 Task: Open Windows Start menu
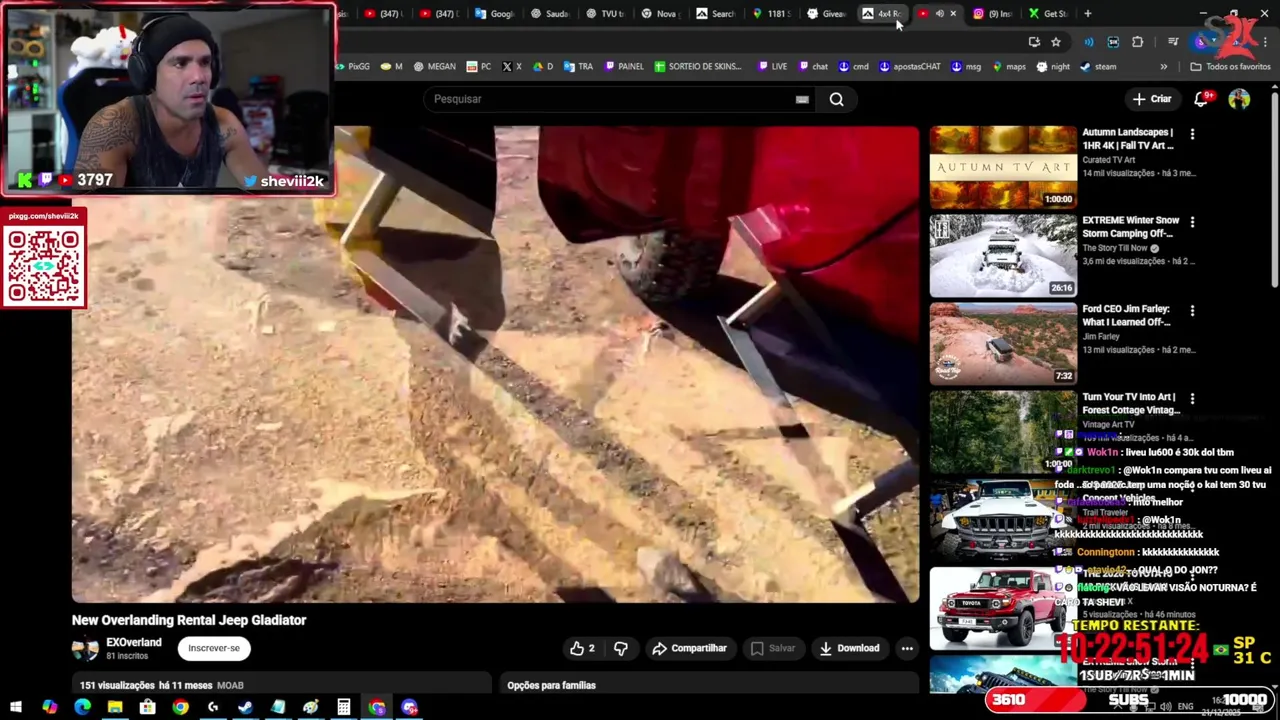point(16,707)
